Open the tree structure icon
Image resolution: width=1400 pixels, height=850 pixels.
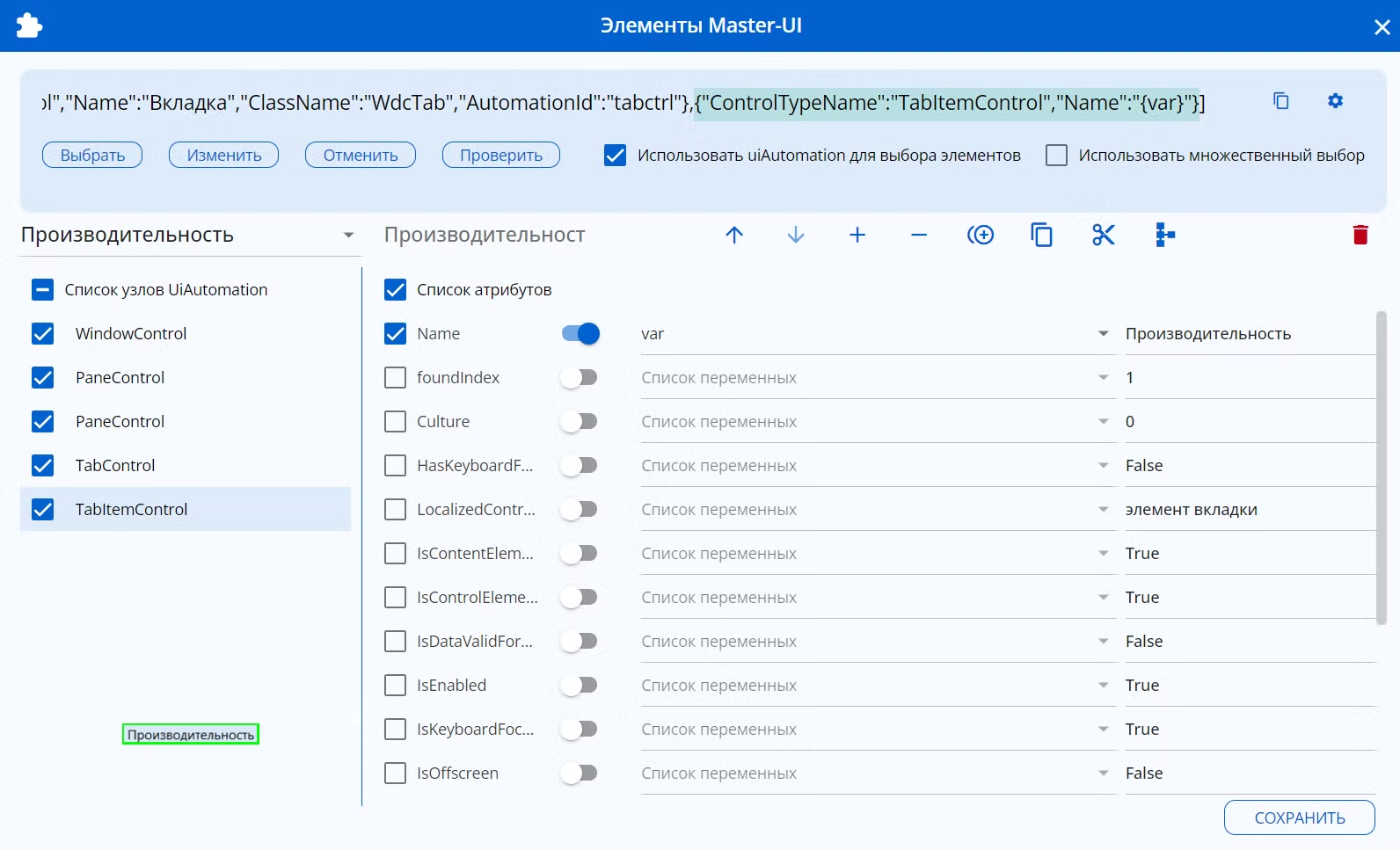coord(1165,235)
